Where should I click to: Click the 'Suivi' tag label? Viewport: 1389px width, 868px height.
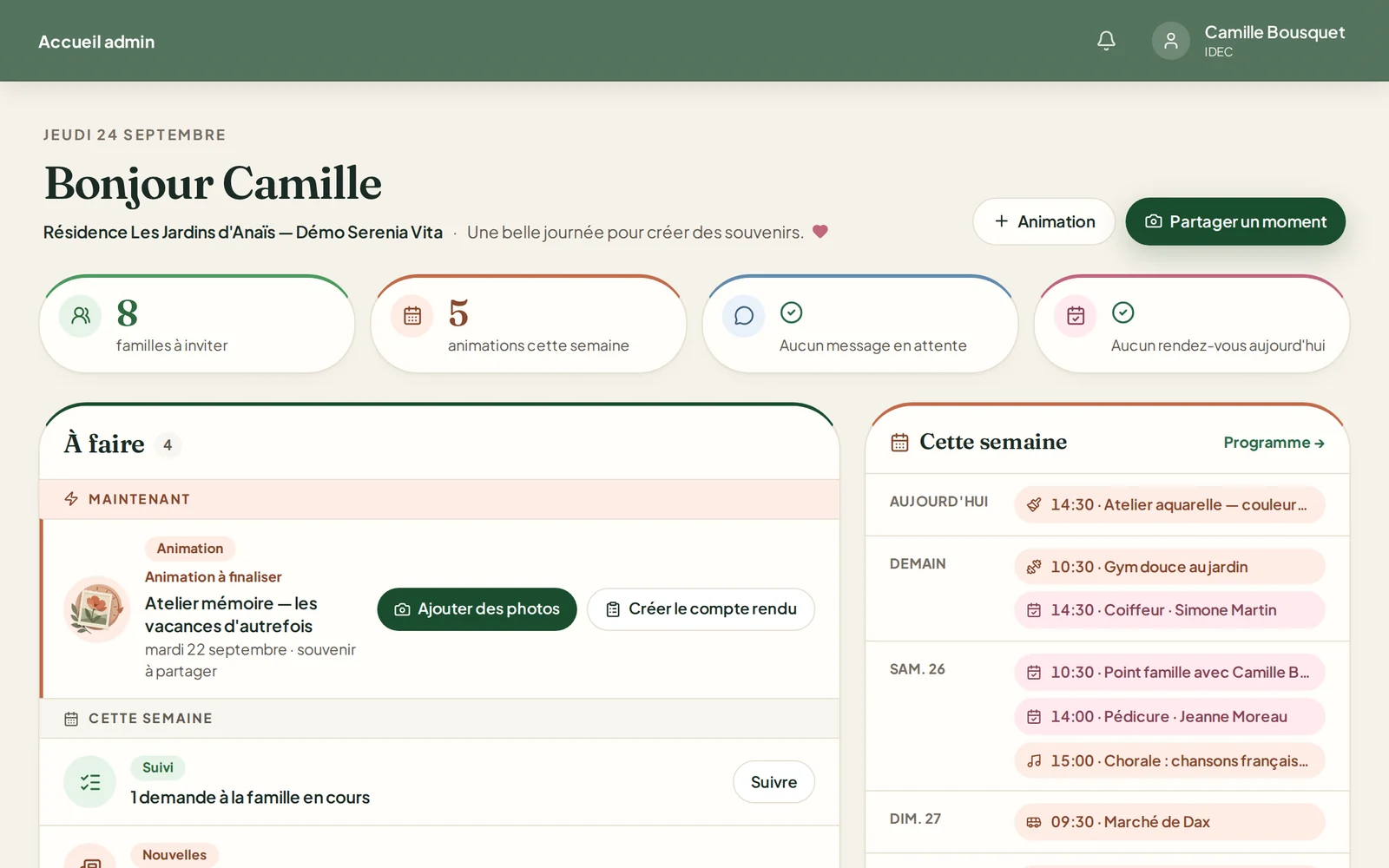coord(158,767)
